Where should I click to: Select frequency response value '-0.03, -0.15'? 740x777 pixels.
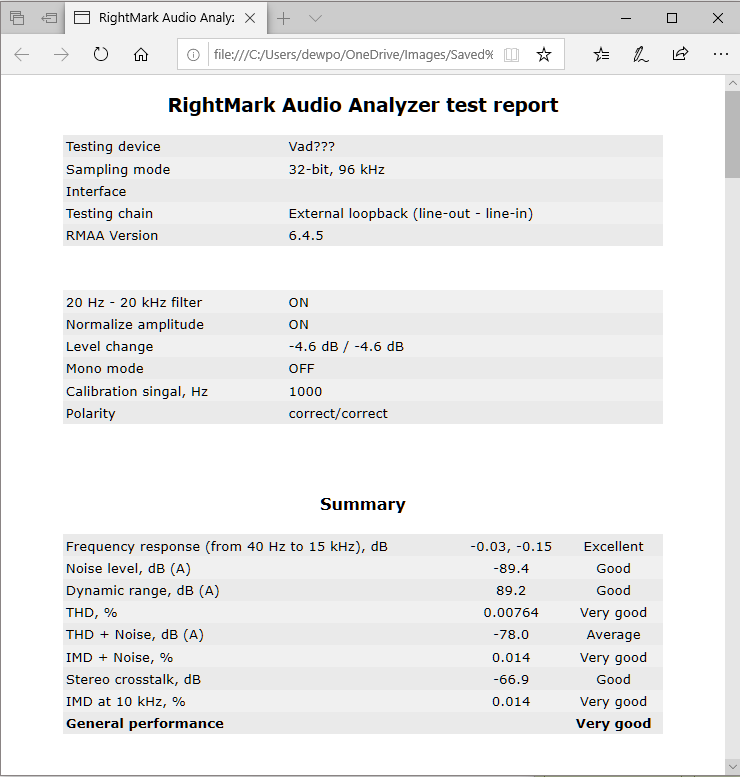(x=511, y=547)
